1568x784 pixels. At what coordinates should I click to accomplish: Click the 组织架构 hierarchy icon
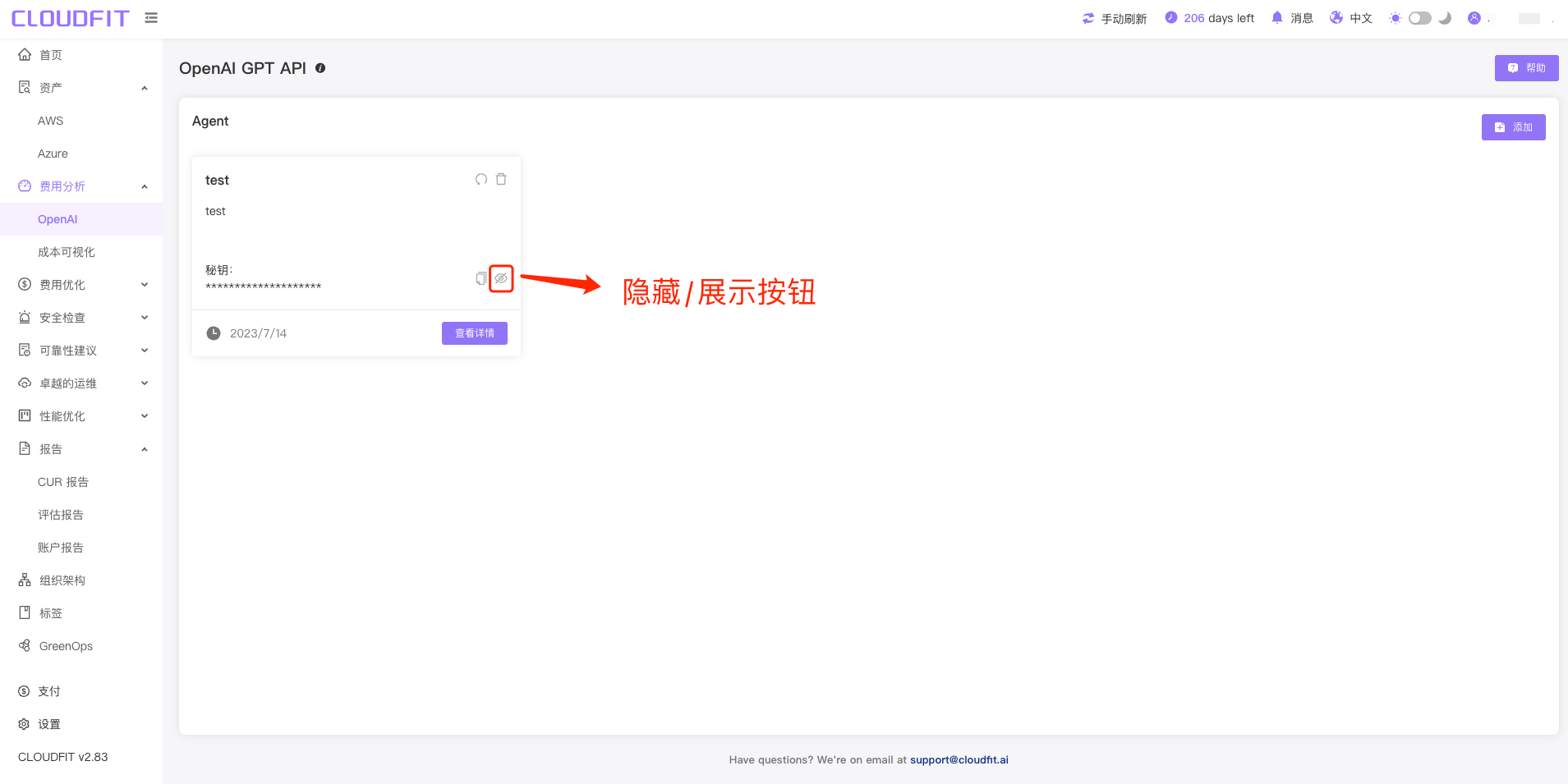25,580
